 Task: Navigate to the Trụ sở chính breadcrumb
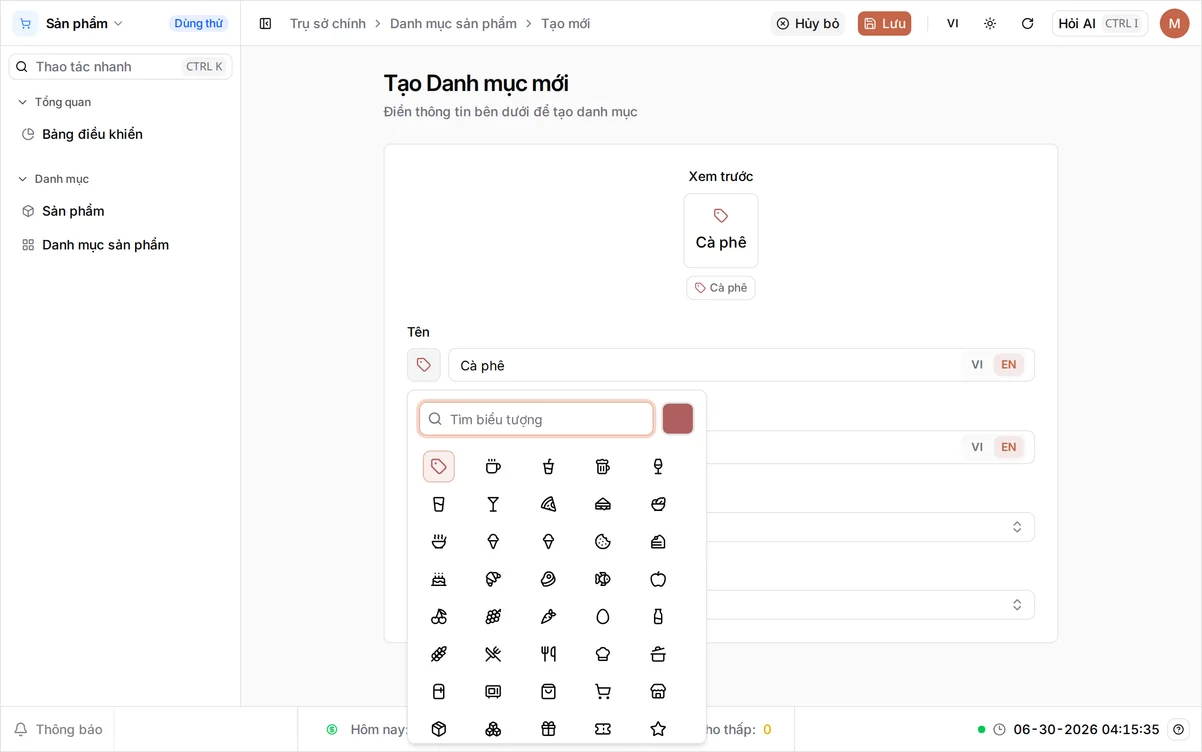[x=328, y=23]
